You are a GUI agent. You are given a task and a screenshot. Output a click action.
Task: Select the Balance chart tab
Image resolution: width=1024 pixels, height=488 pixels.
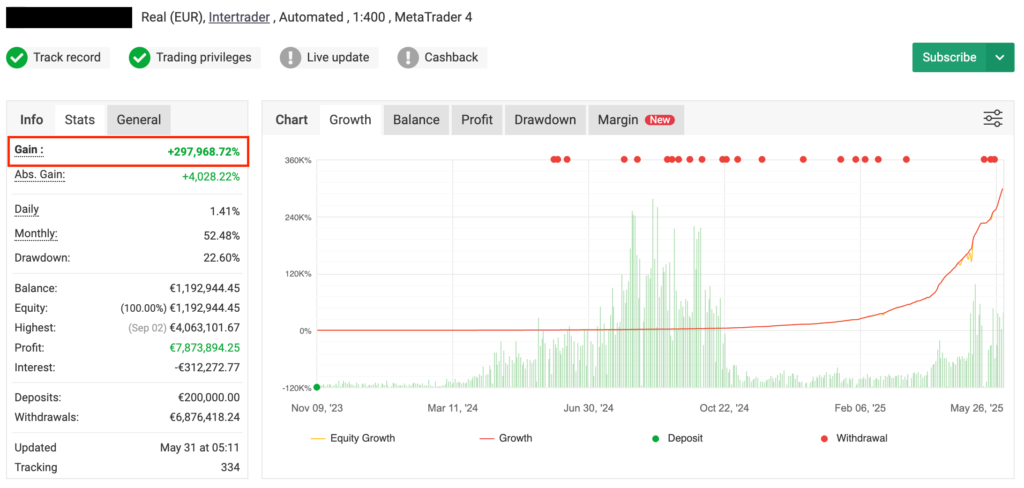tap(416, 120)
